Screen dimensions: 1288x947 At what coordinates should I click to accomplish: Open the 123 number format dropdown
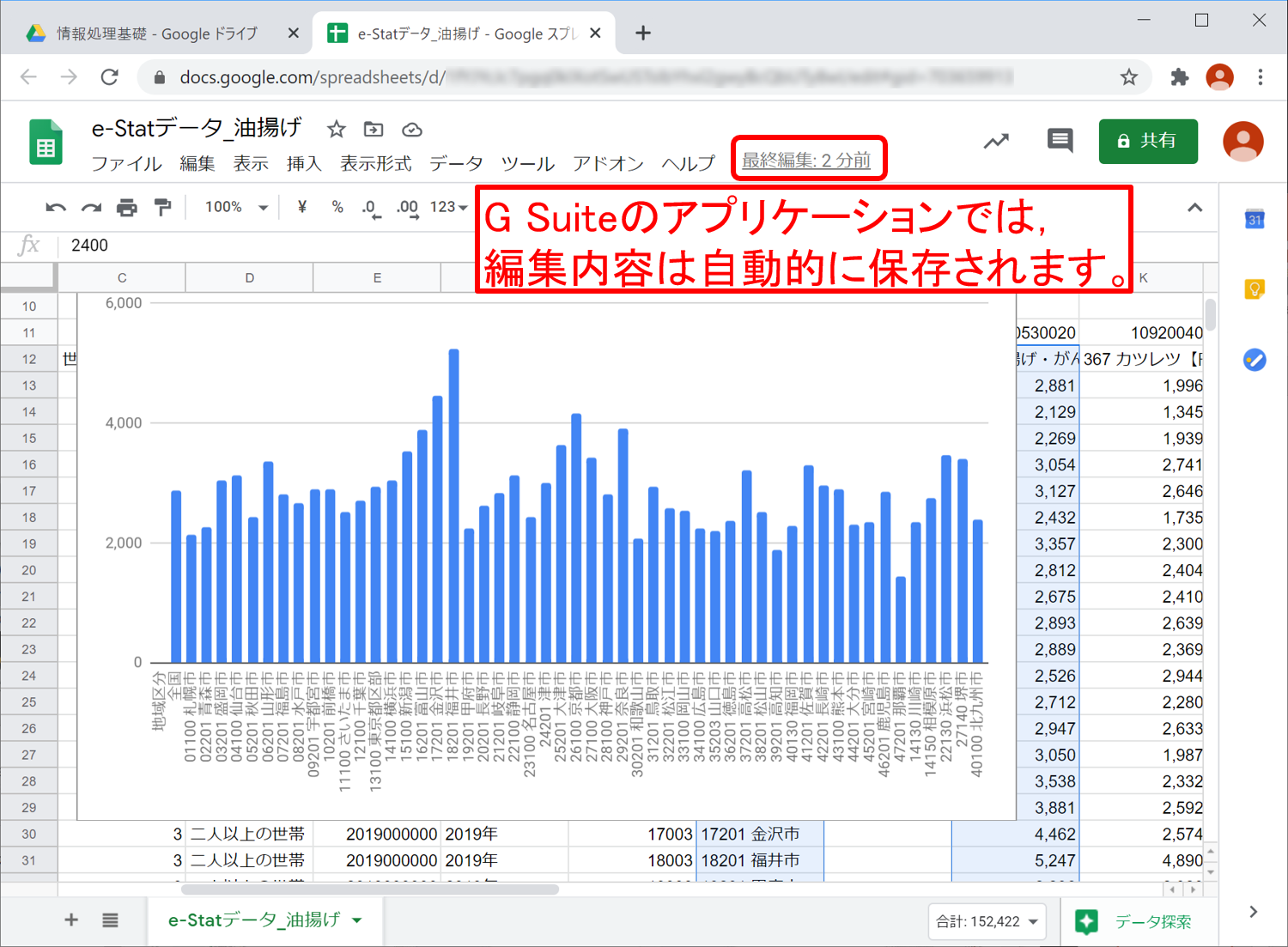point(448,207)
